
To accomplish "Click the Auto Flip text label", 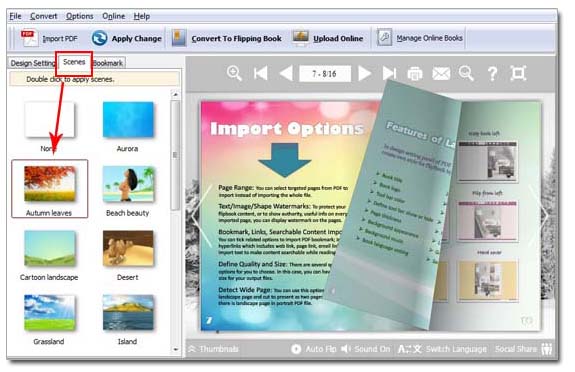I will click(x=321, y=349).
